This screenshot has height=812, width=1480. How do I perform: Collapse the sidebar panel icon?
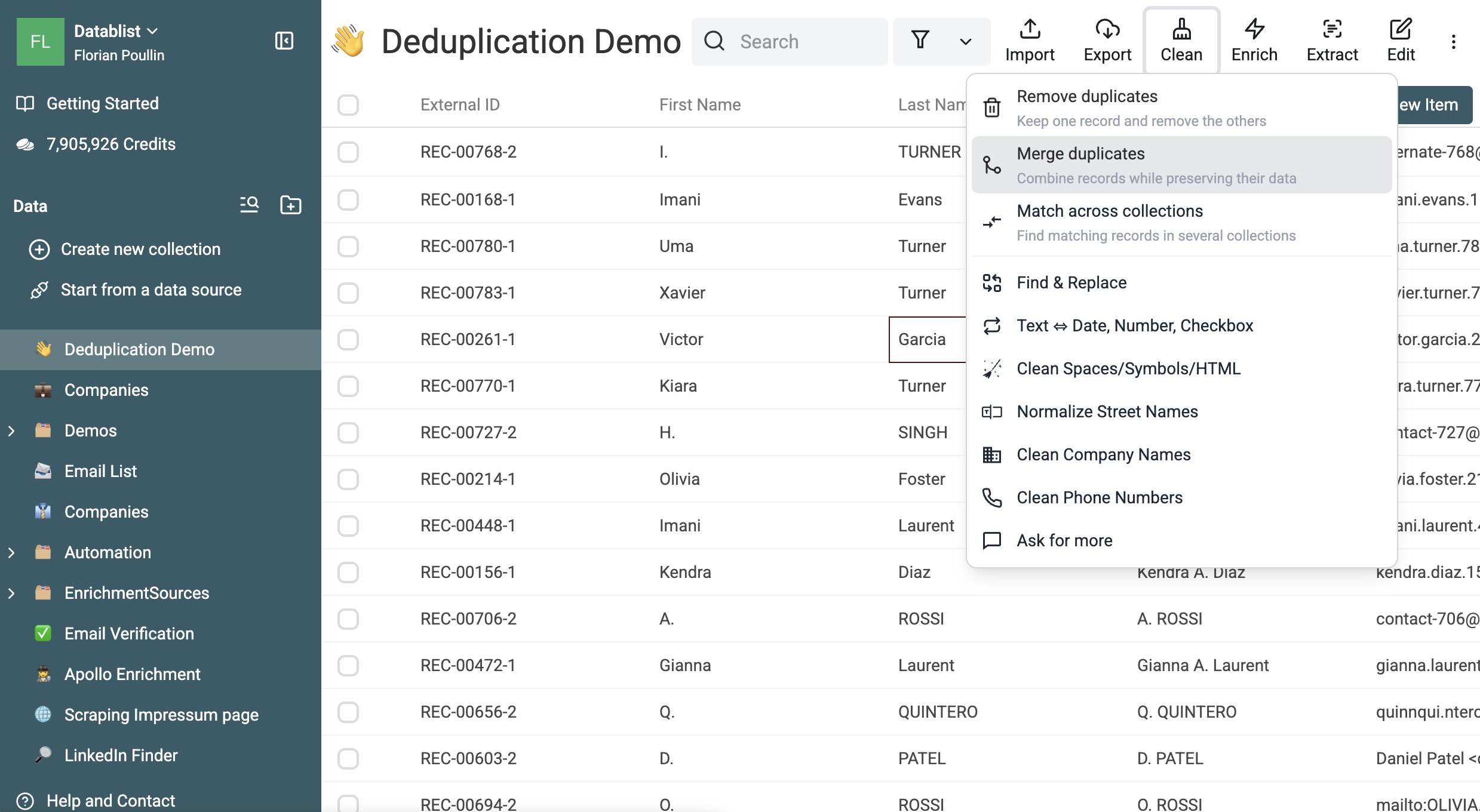tap(284, 41)
